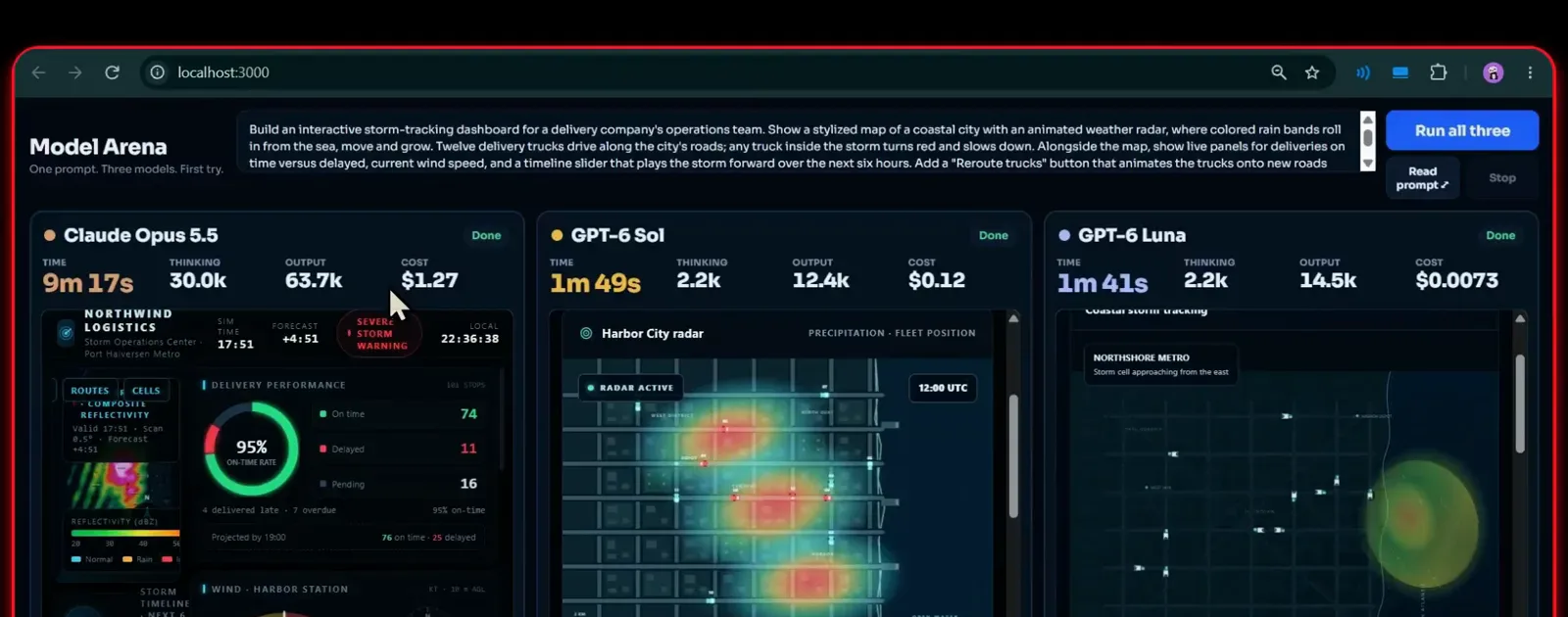
Task: Click Done status on Claude Opus 5.5
Action: [x=486, y=236]
